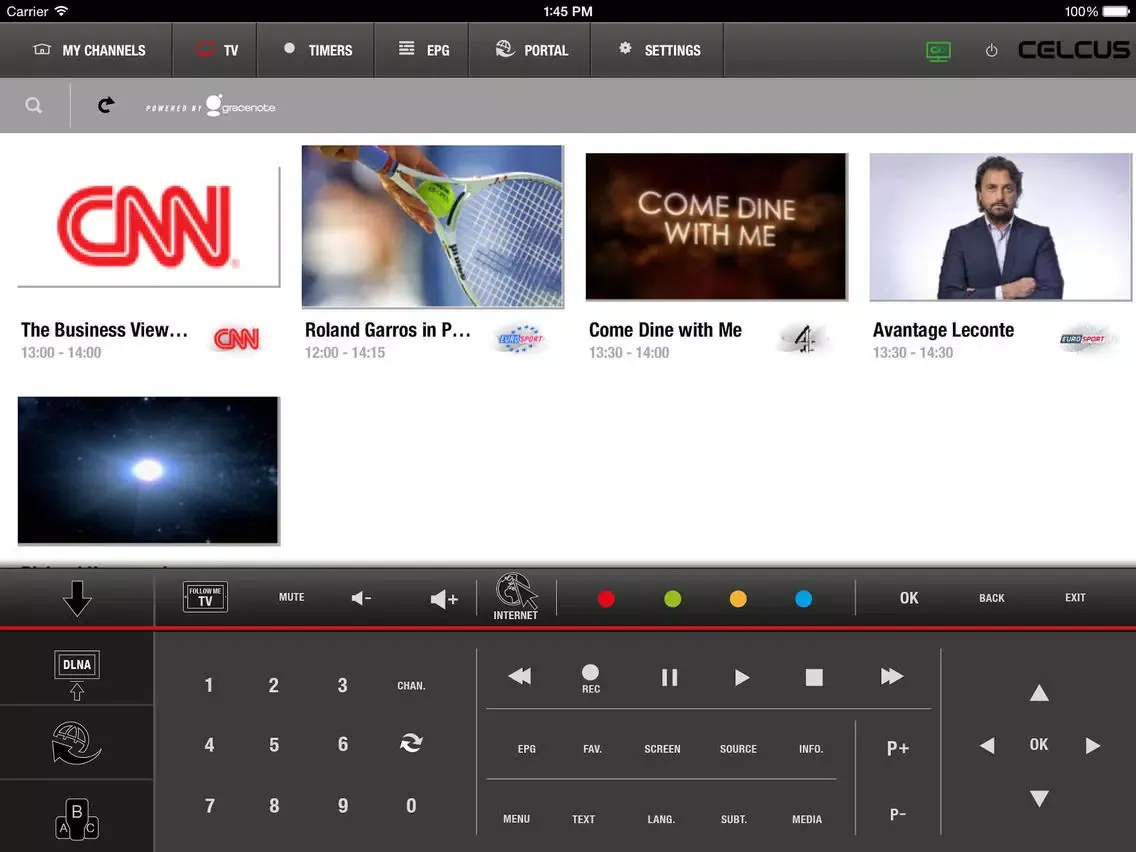The height and width of the screenshot is (852, 1136).
Task: Tap the FAV. button
Action: pos(593,749)
